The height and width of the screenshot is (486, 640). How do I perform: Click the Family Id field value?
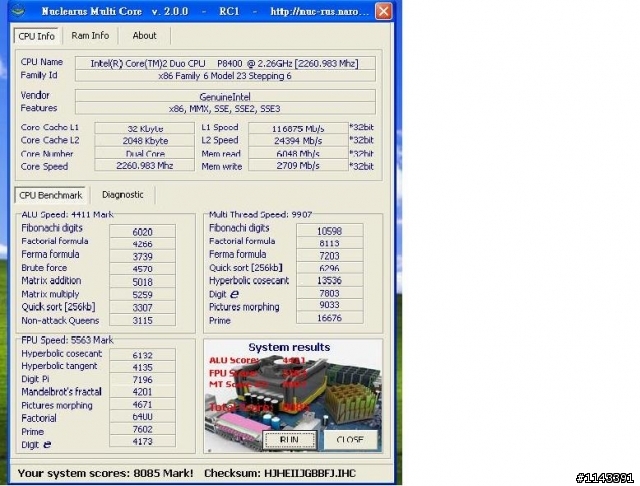tap(225, 76)
